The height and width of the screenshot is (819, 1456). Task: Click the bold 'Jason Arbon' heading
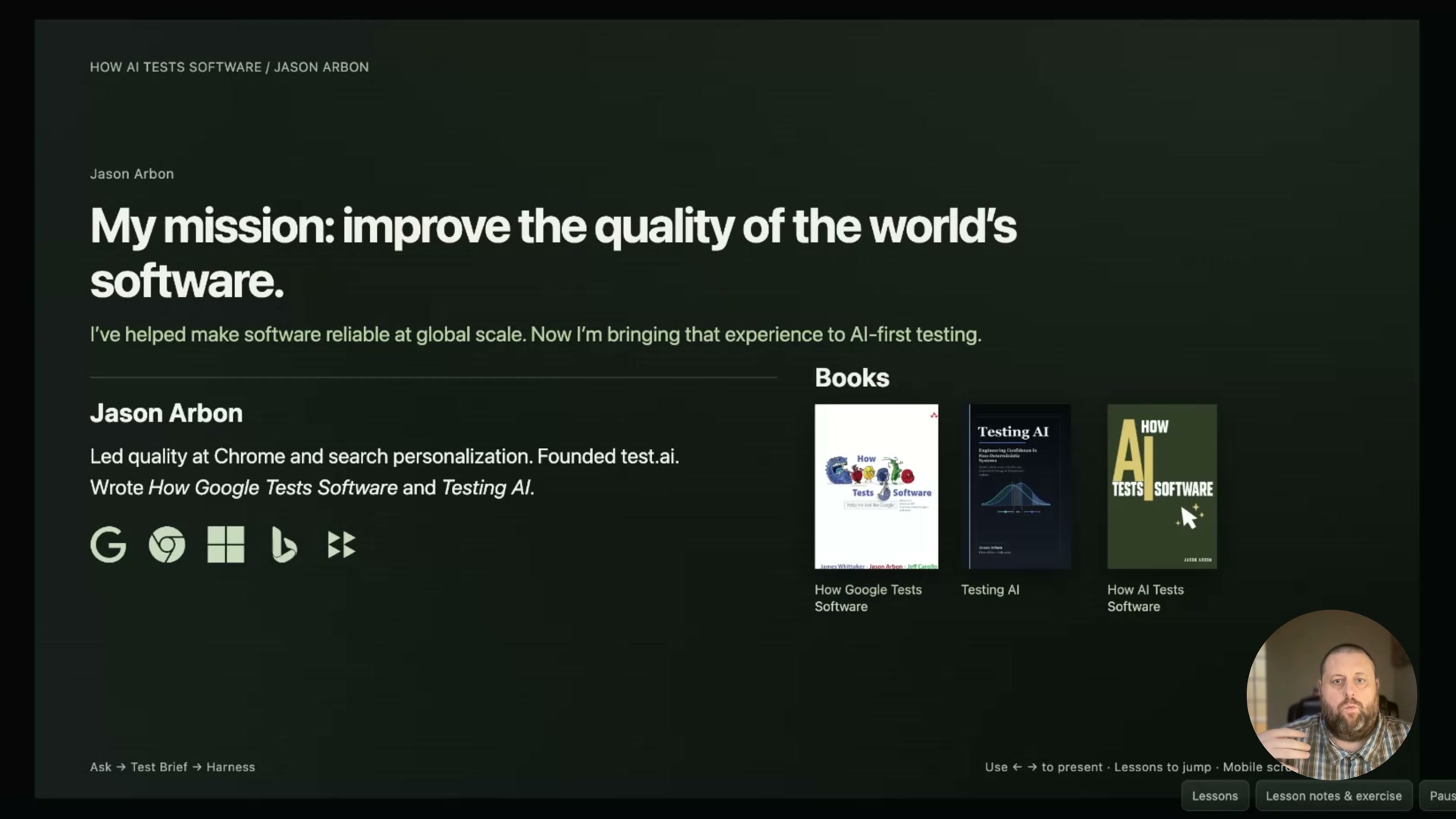pyautogui.click(x=166, y=413)
